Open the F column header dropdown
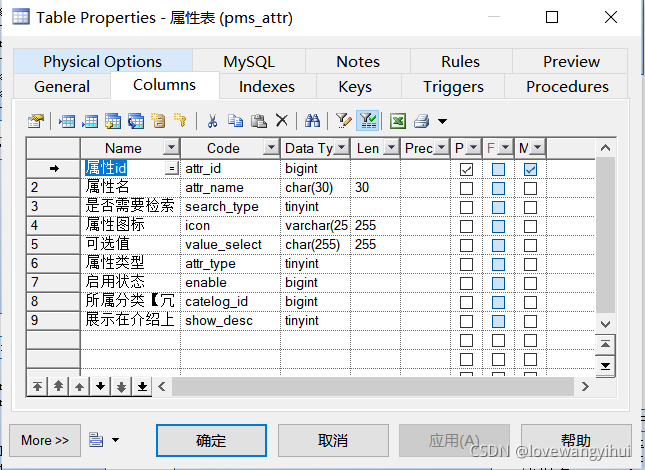Viewport: 645px width, 470px height. 506,147
